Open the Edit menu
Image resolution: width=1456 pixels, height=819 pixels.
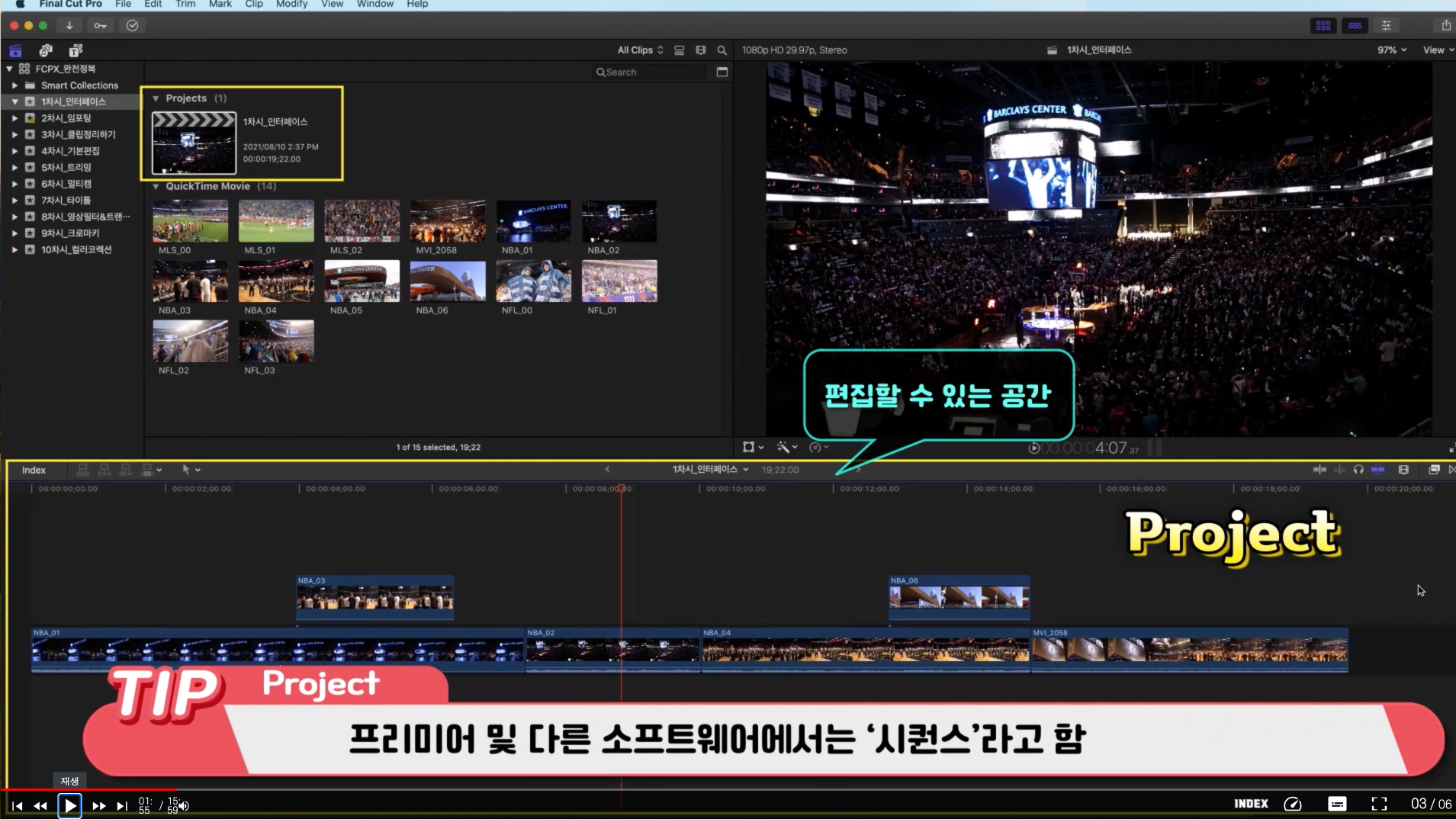click(x=153, y=4)
